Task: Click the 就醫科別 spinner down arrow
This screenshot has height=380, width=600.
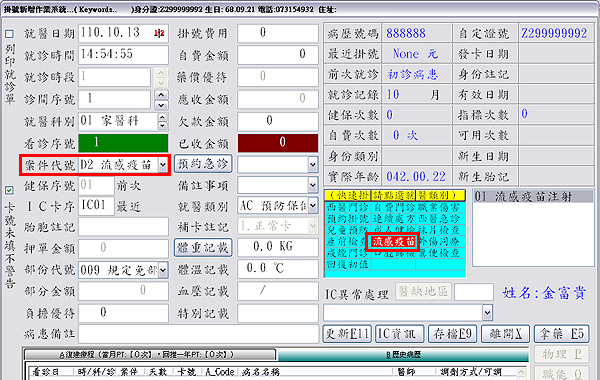Action: pyautogui.click(x=163, y=126)
